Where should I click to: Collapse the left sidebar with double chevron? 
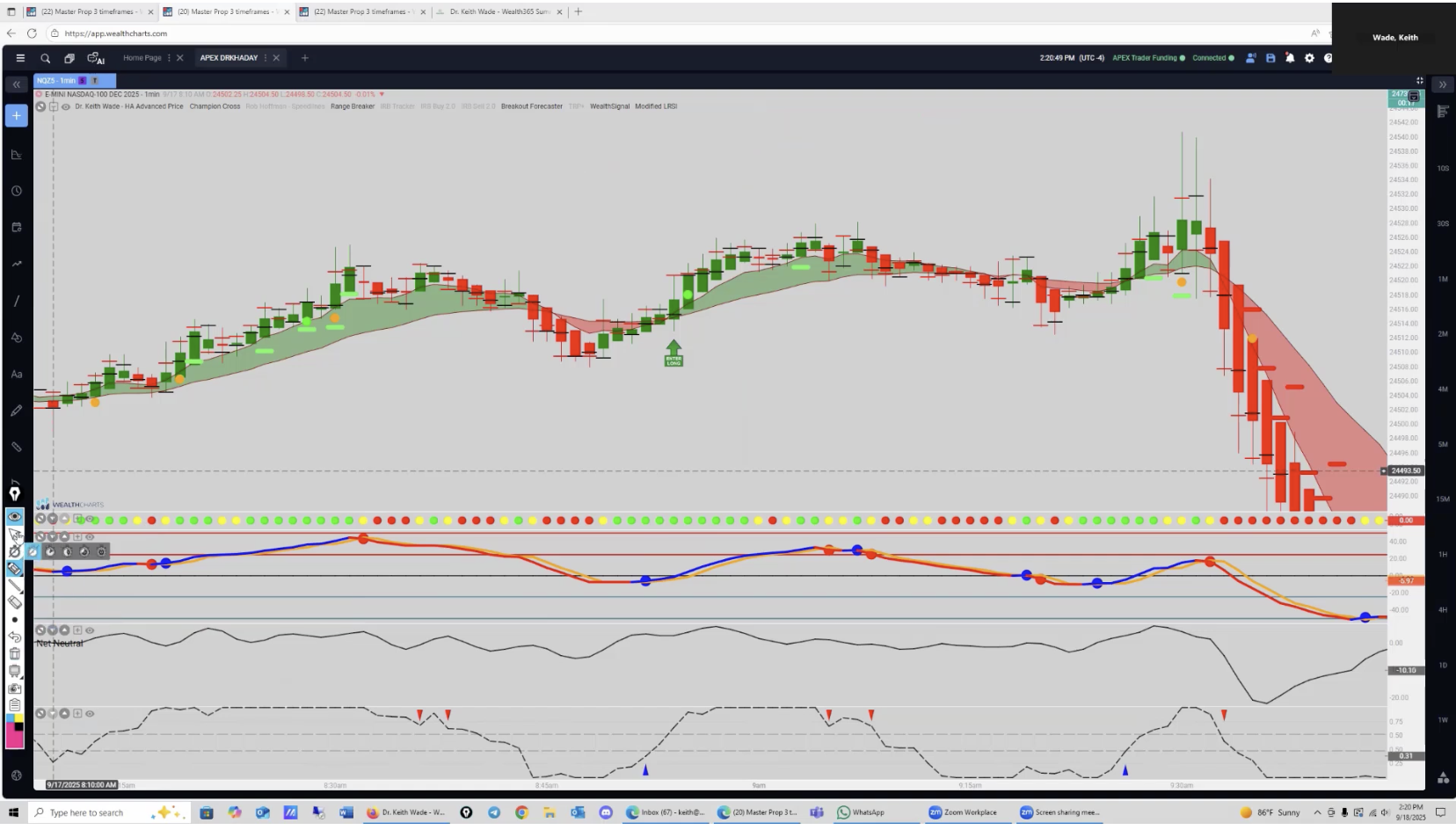(16, 84)
